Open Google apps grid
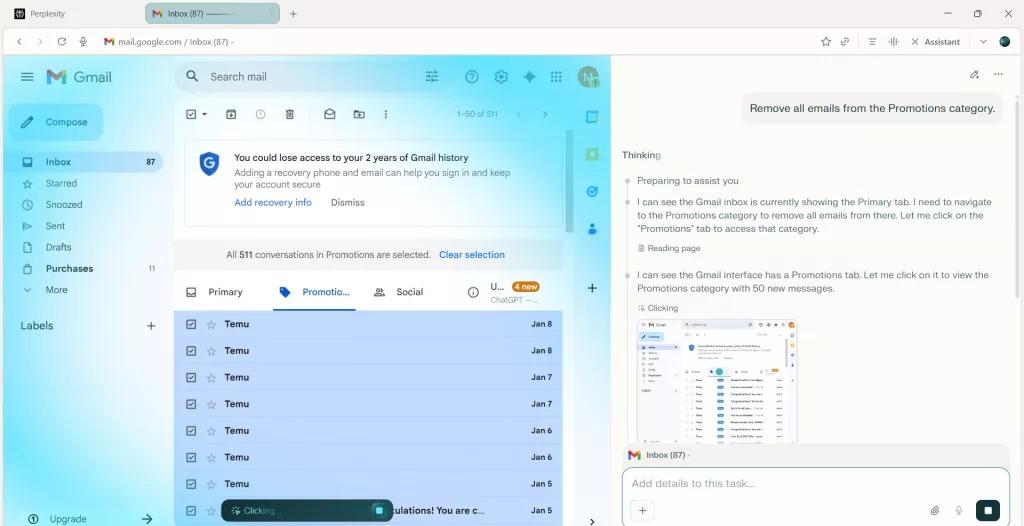 [556, 77]
